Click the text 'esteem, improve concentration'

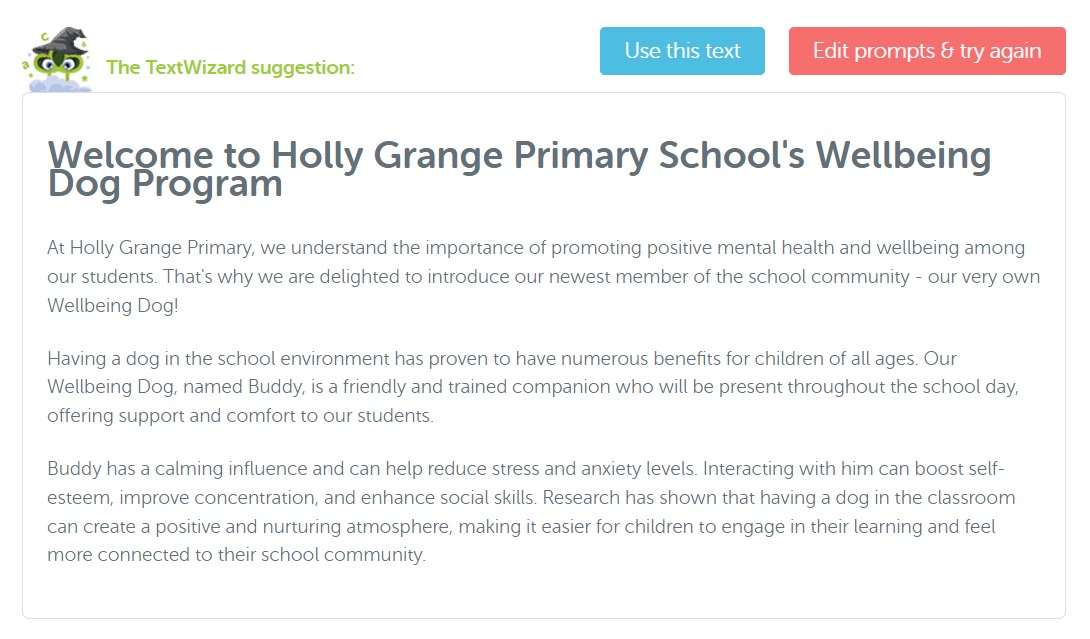[183, 498]
